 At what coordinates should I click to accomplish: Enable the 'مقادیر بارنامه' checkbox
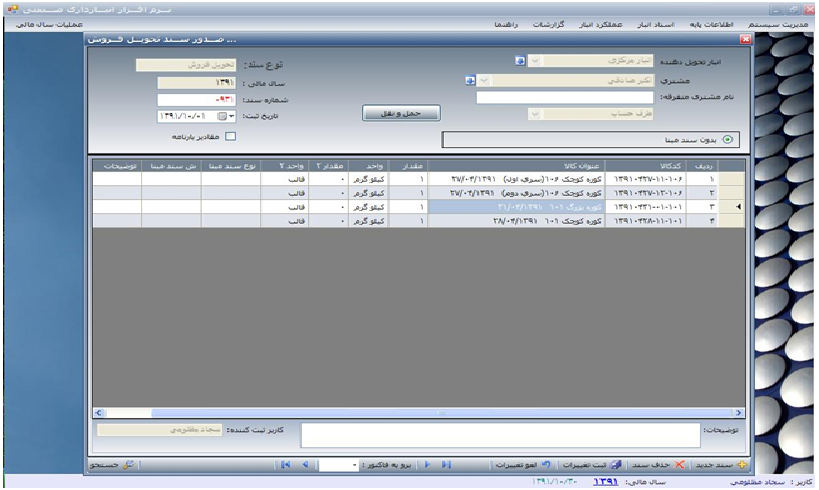point(229,137)
